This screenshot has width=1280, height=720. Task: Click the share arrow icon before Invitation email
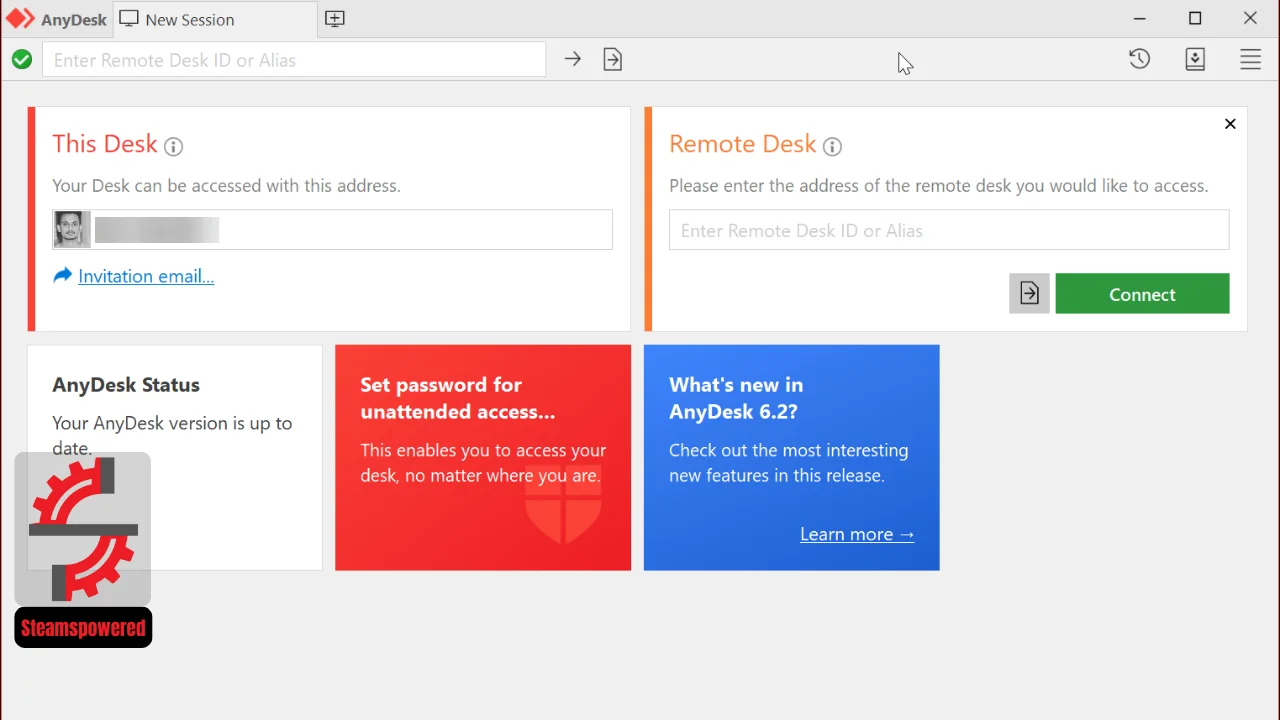point(62,275)
